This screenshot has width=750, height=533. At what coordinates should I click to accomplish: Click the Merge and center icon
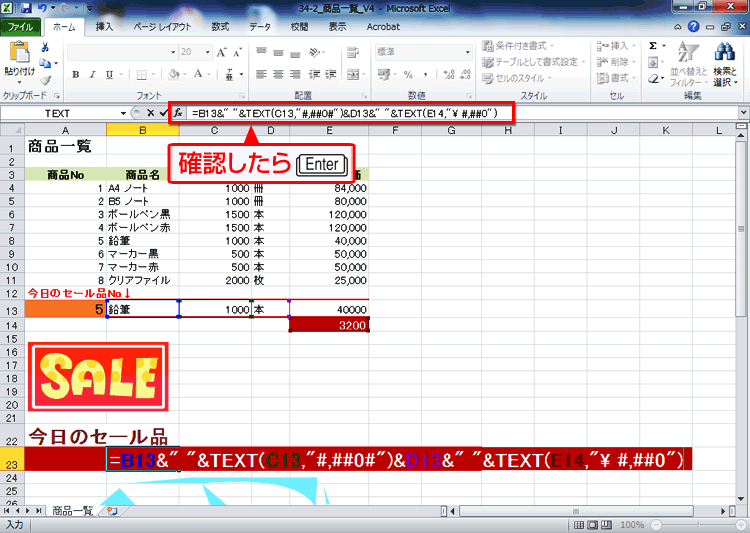click(x=353, y=74)
